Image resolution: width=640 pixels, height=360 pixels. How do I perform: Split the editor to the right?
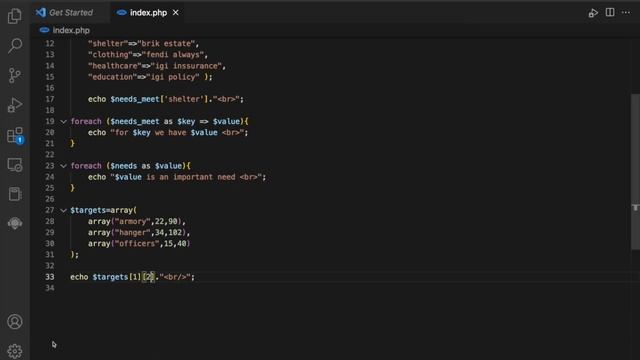(x=610, y=12)
